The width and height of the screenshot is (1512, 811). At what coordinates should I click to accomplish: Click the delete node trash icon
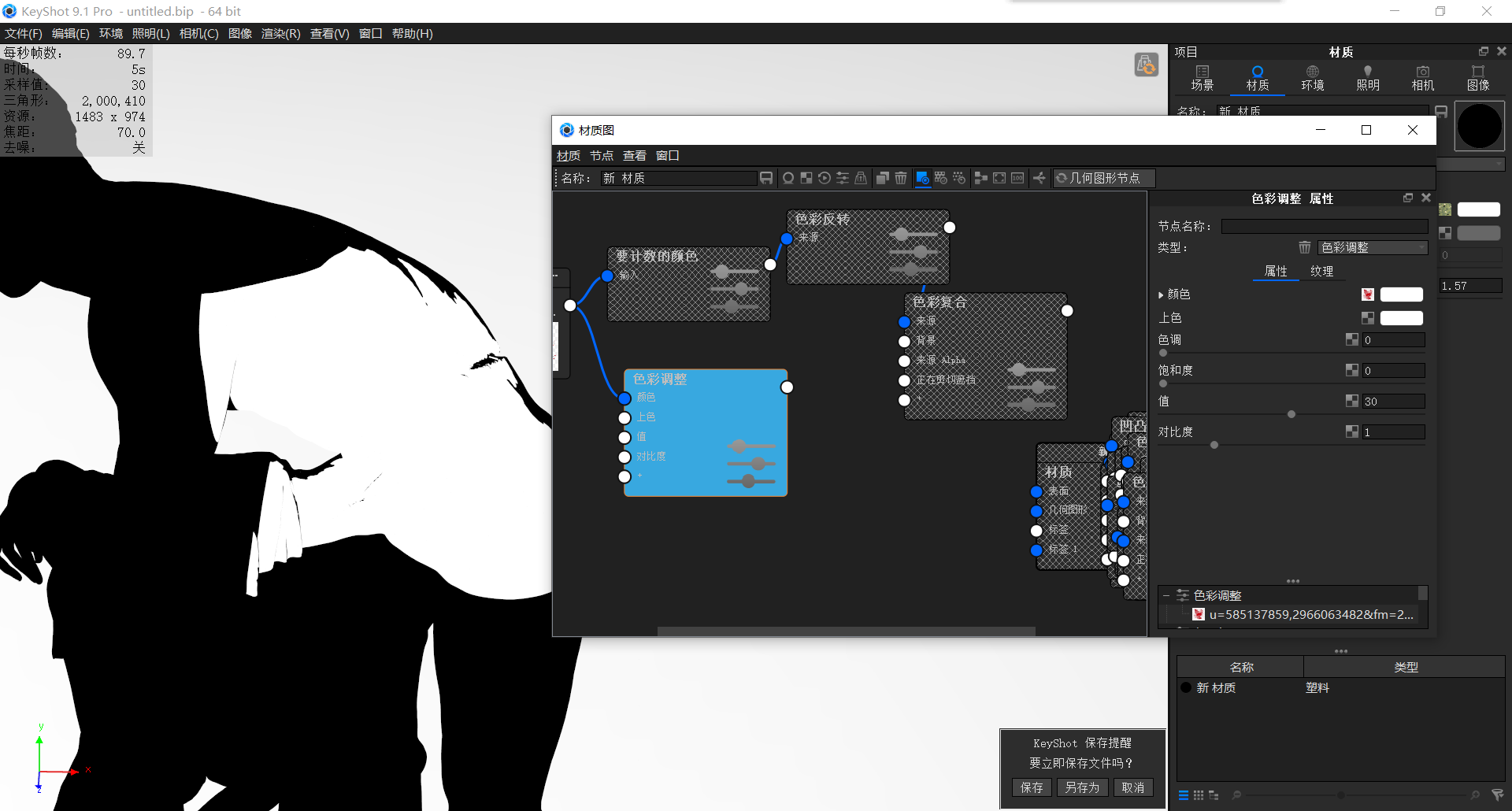click(x=902, y=178)
